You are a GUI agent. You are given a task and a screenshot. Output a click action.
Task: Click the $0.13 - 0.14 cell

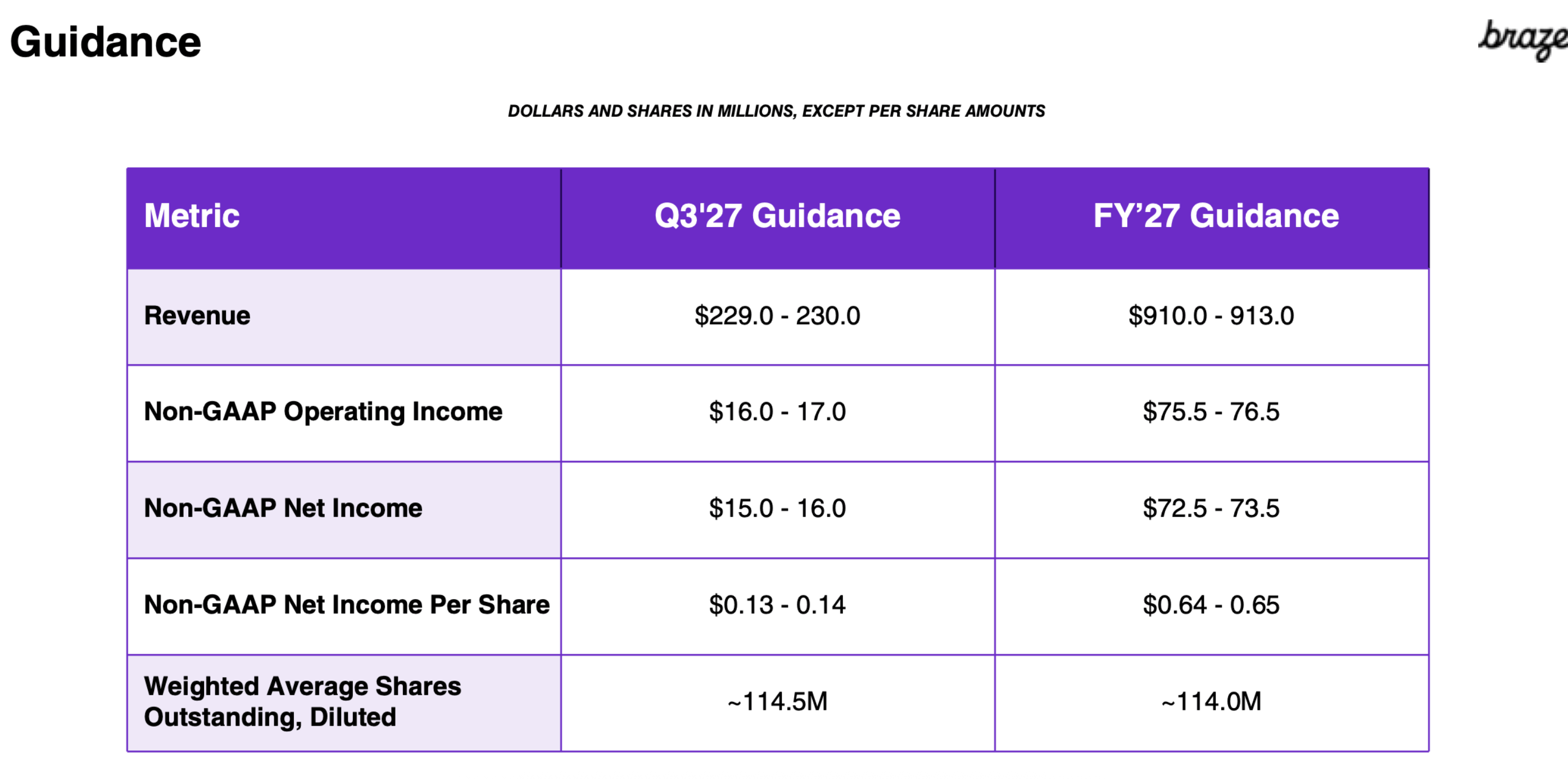[x=777, y=605]
